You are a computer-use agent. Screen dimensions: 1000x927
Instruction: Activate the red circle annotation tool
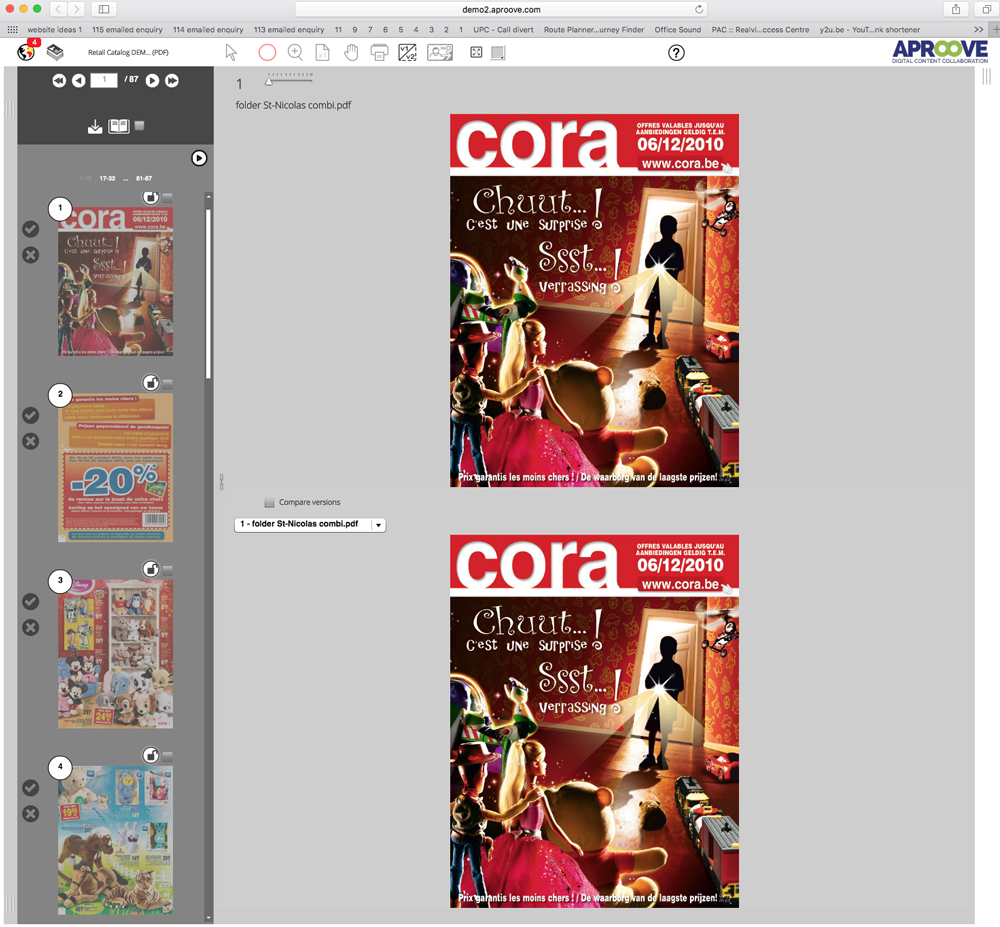click(x=266, y=52)
